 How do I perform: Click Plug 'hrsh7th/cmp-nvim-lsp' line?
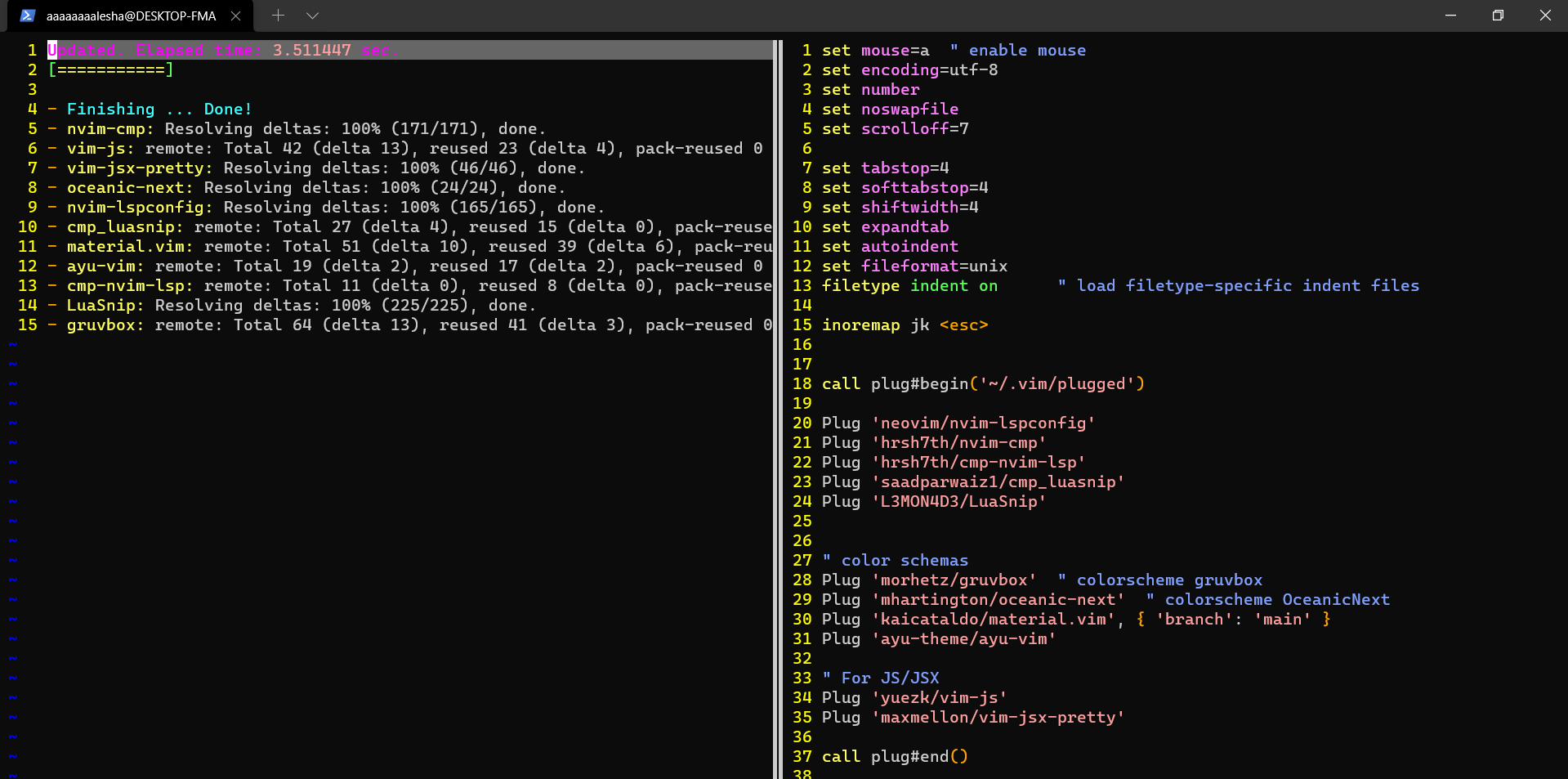[x=954, y=463]
